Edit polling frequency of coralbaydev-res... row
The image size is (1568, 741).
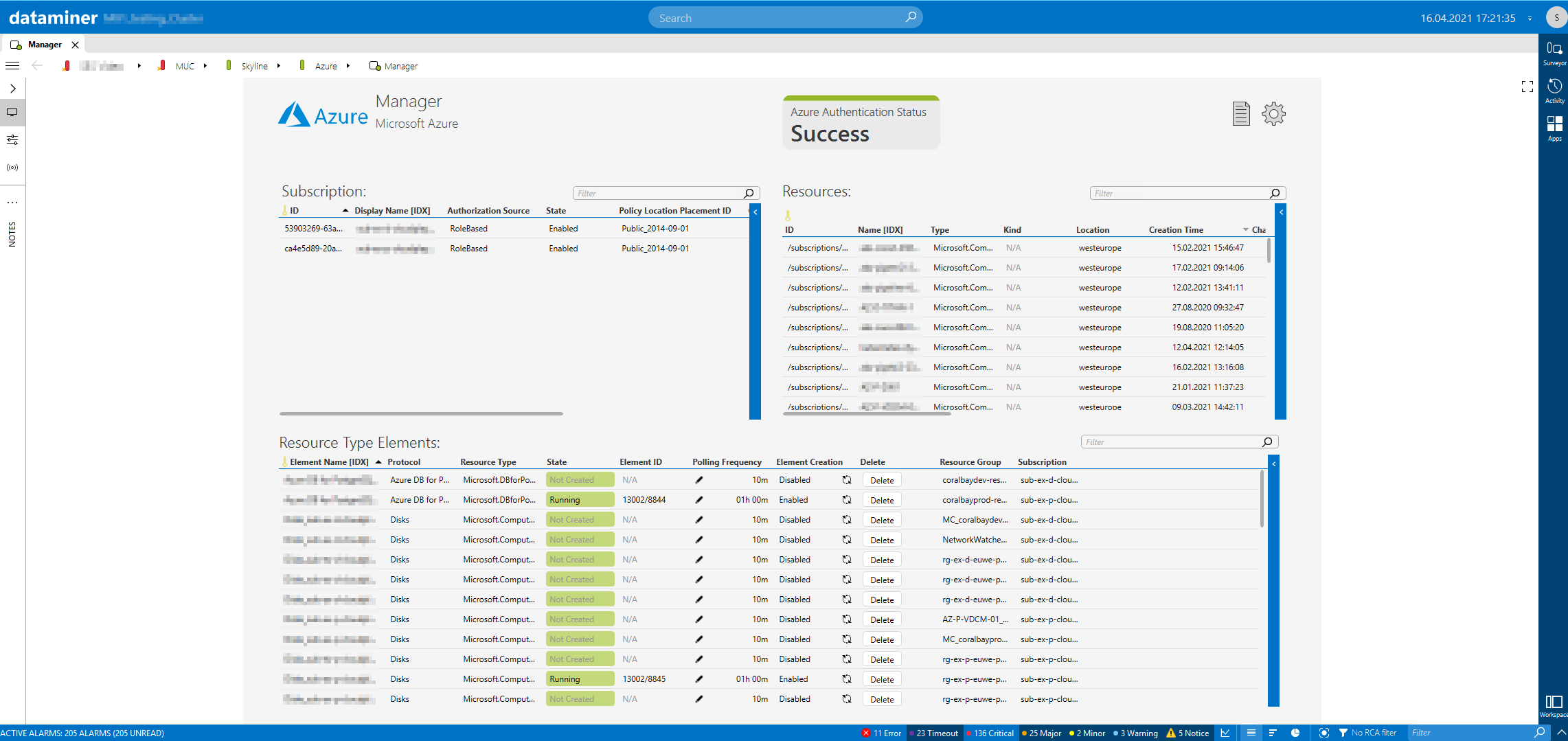pos(699,480)
